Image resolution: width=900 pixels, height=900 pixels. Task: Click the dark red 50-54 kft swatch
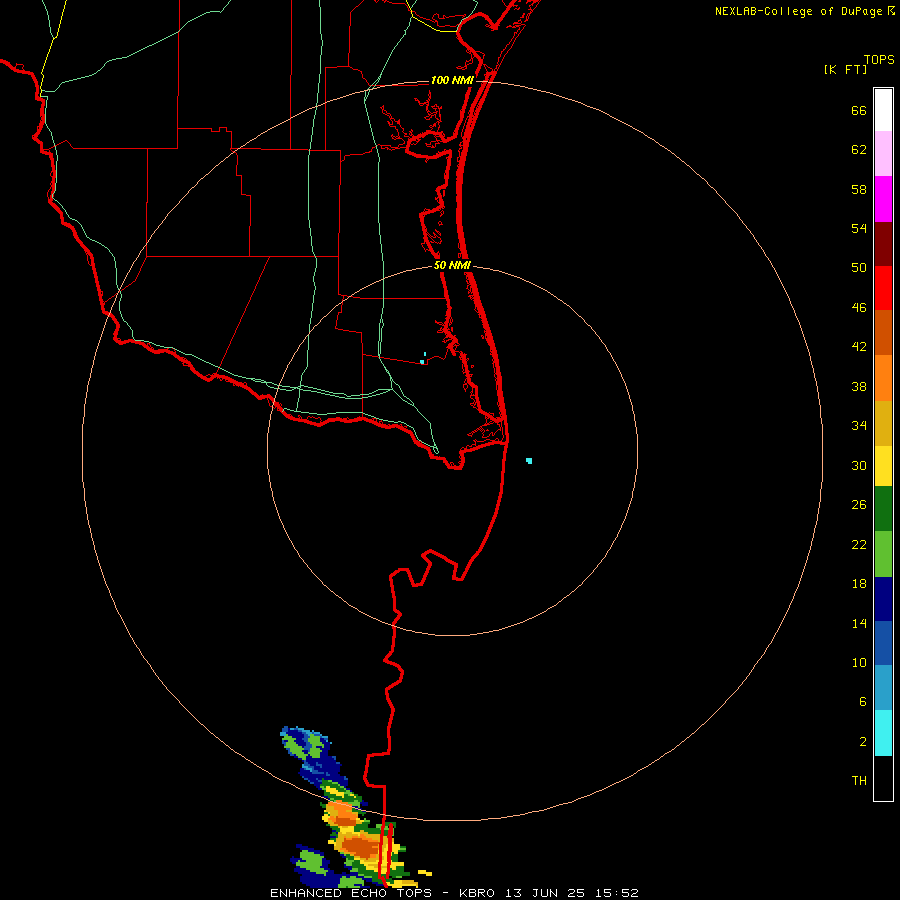coord(883,243)
